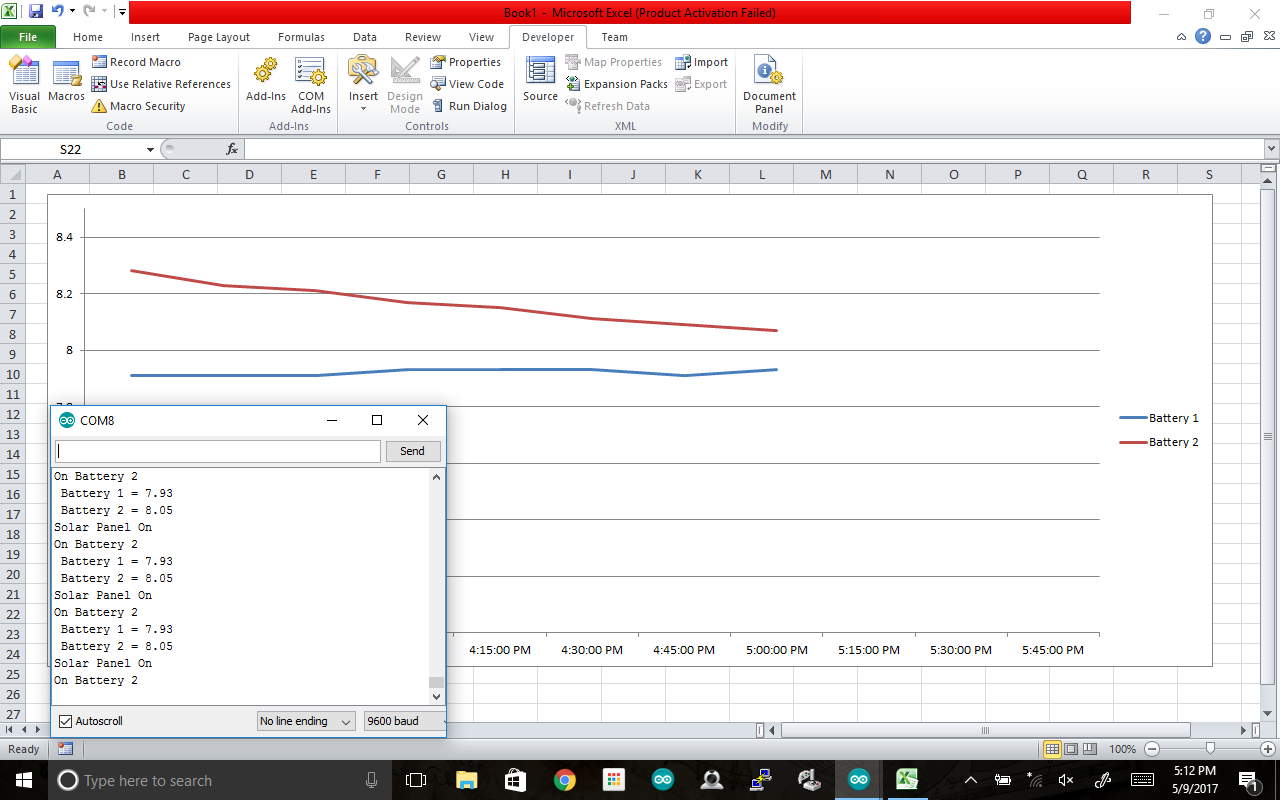This screenshot has width=1280, height=800.
Task: Undo last action in Quick Access toolbar
Action: point(58,12)
